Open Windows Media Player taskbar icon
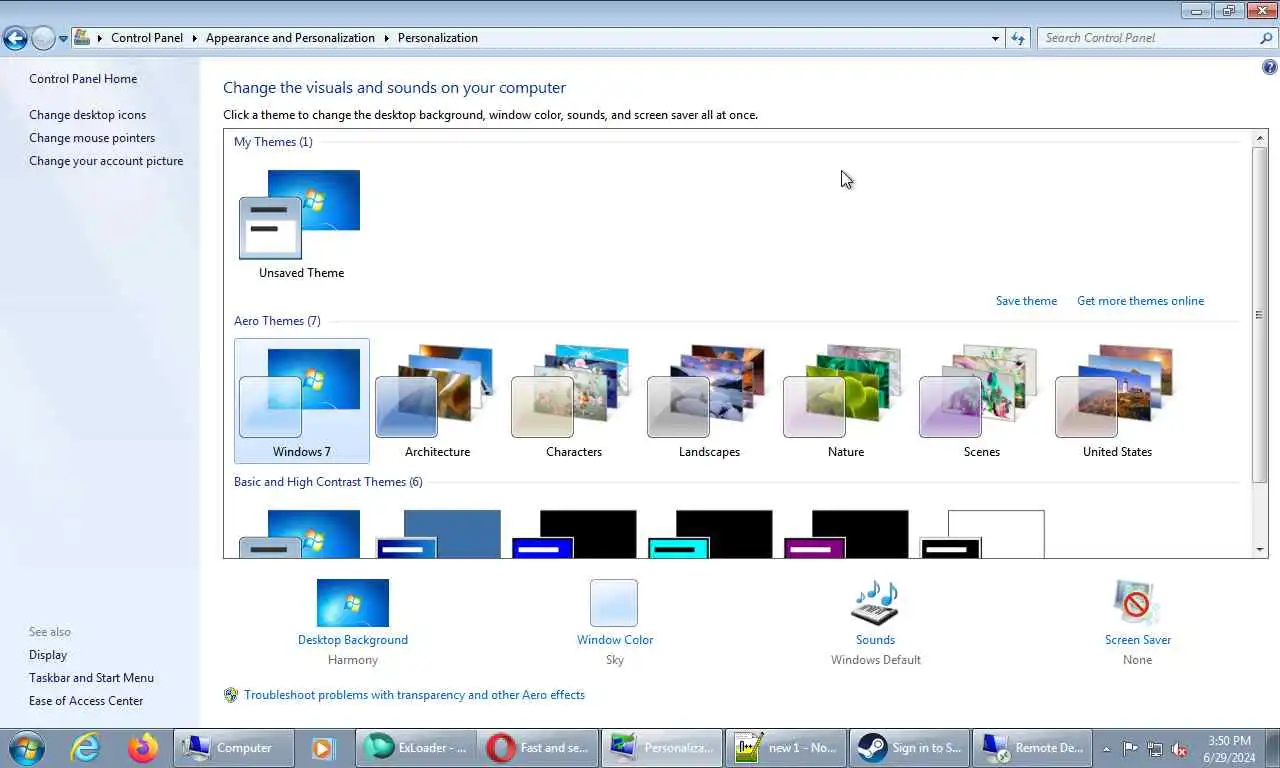This screenshot has width=1280, height=768. point(322,748)
